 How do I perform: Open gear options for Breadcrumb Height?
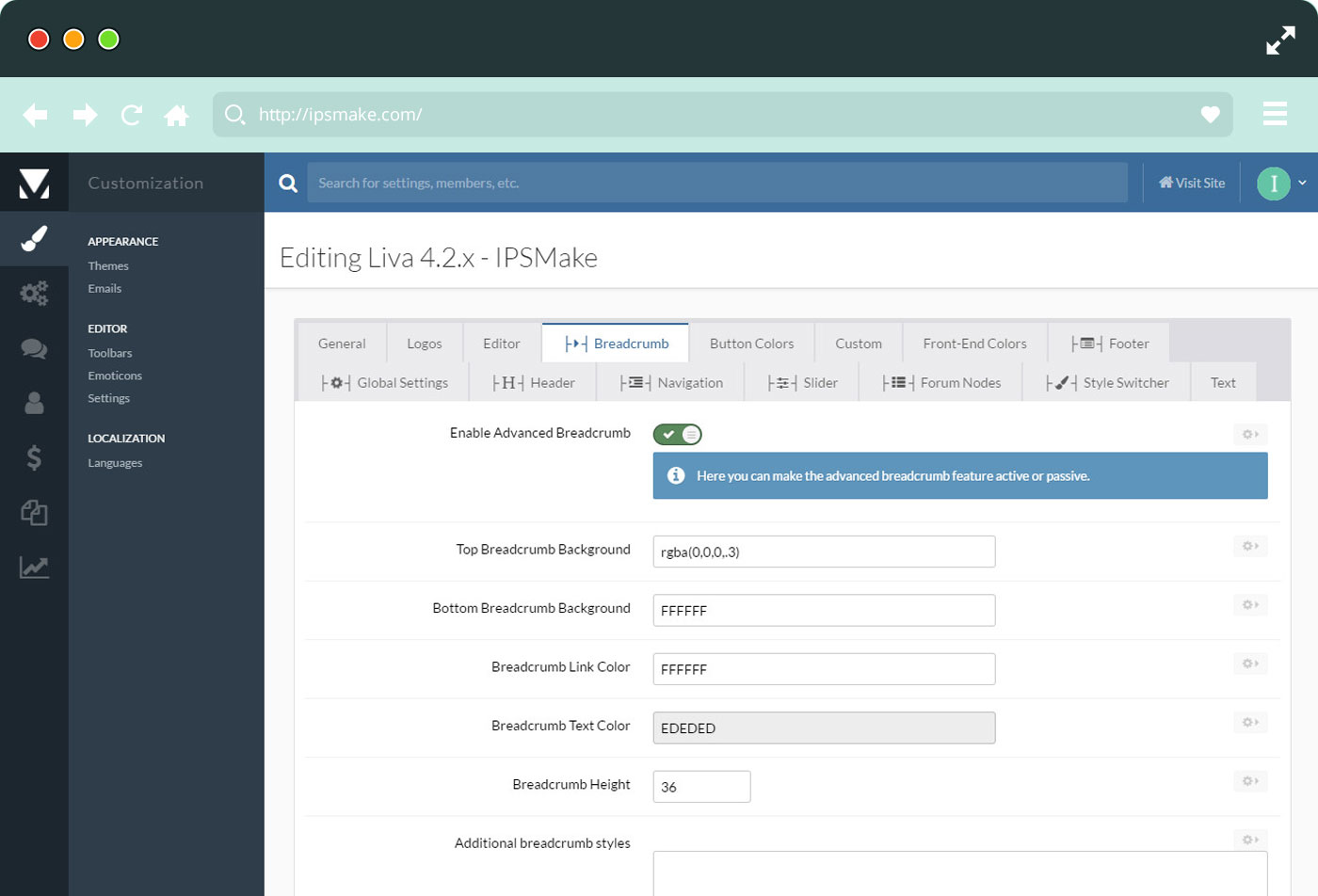[1250, 781]
